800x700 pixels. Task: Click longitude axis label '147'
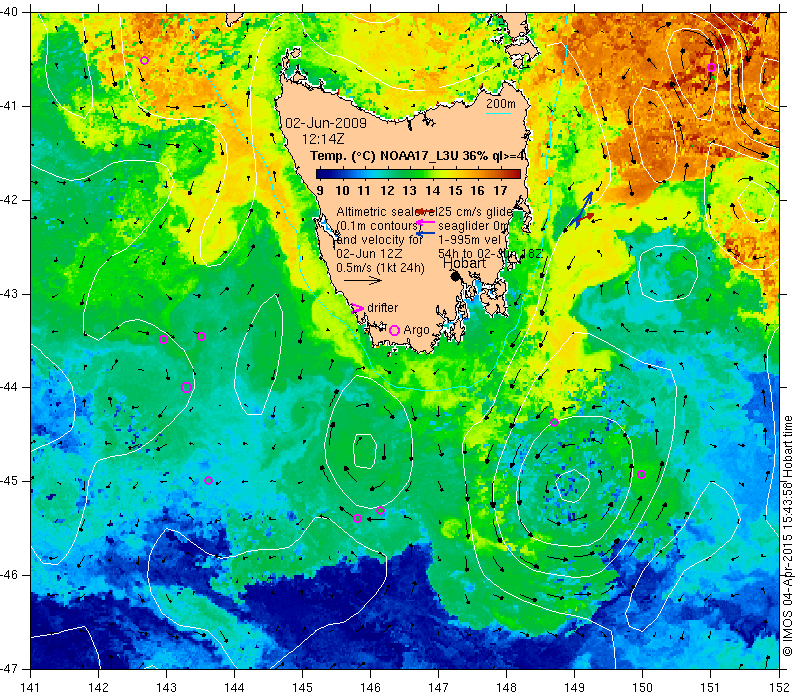pos(438,687)
